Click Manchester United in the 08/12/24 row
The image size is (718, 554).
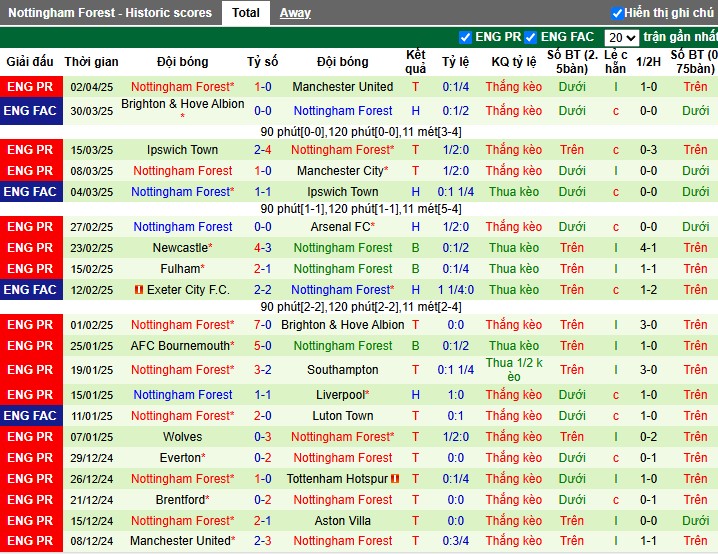click(x=182, y=541)
